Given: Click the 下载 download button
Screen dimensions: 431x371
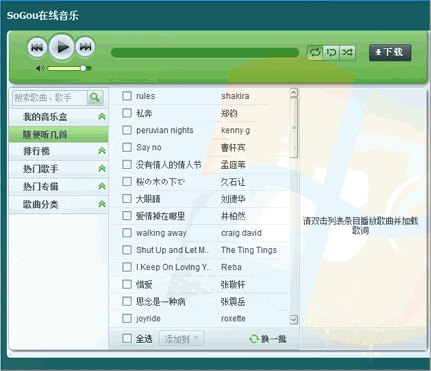Looking at the screenshot, I should [x=390, y=52].
